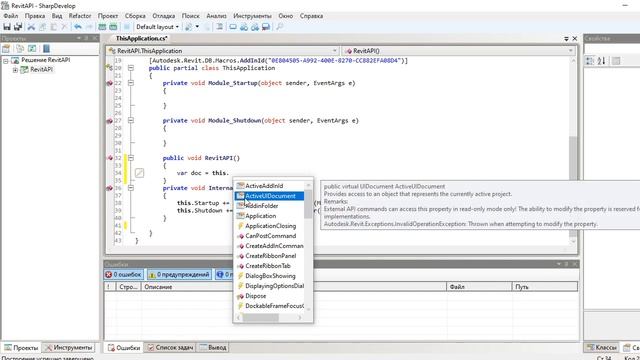640x360 pixels.
Task: Toggle the blue info messages filter
Action: 224,275
